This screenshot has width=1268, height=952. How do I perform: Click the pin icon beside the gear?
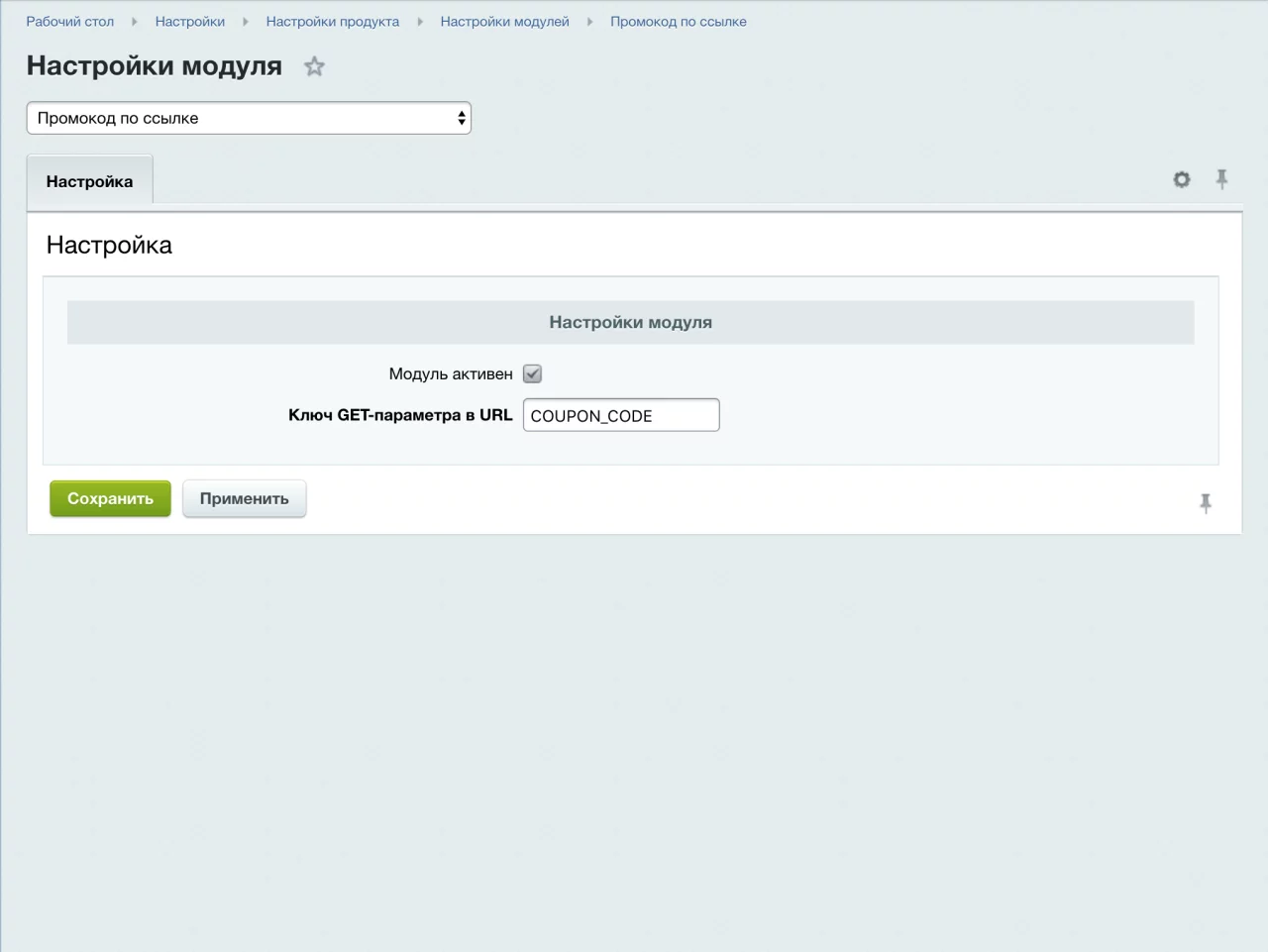click(x=1221, y=179)
